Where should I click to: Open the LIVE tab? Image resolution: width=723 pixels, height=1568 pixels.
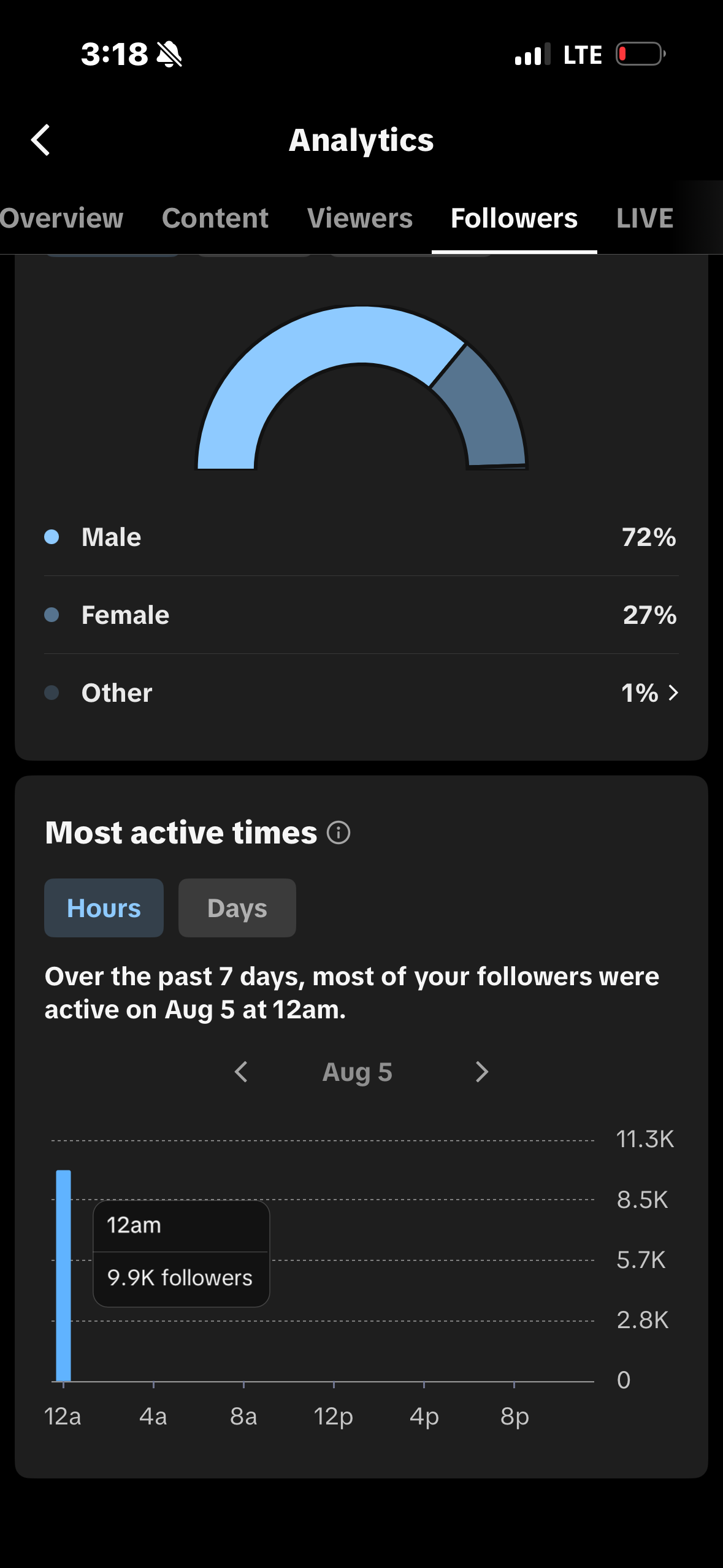[x=645, y=218]
